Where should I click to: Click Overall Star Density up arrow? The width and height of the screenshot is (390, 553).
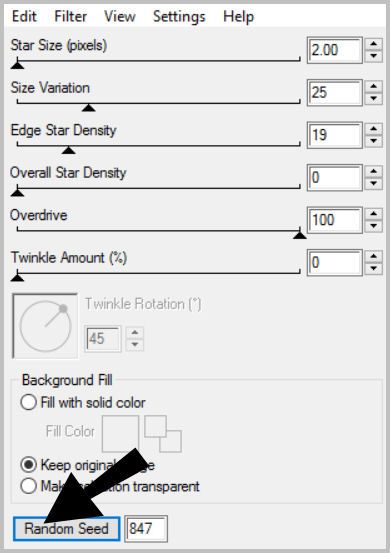374,172
